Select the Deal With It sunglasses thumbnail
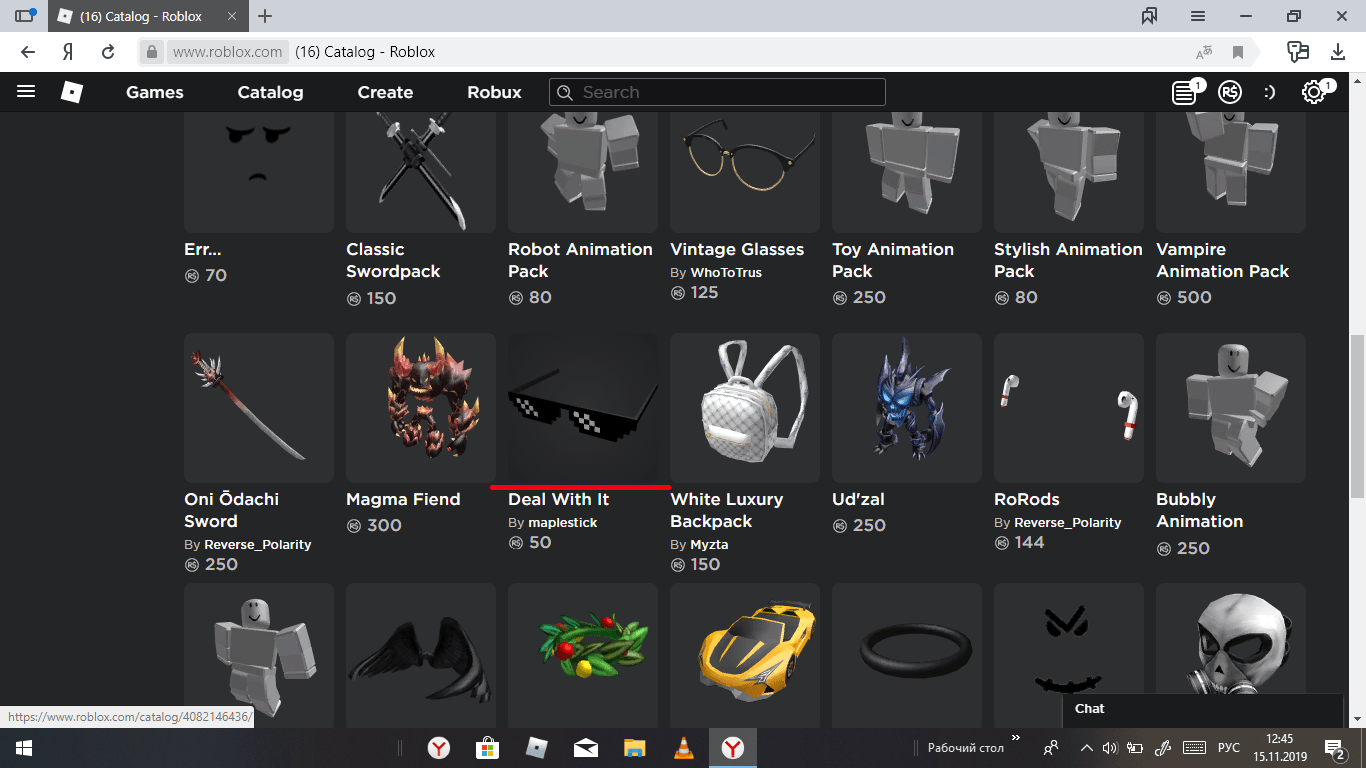1366x768 pixels. coord(583,408)
